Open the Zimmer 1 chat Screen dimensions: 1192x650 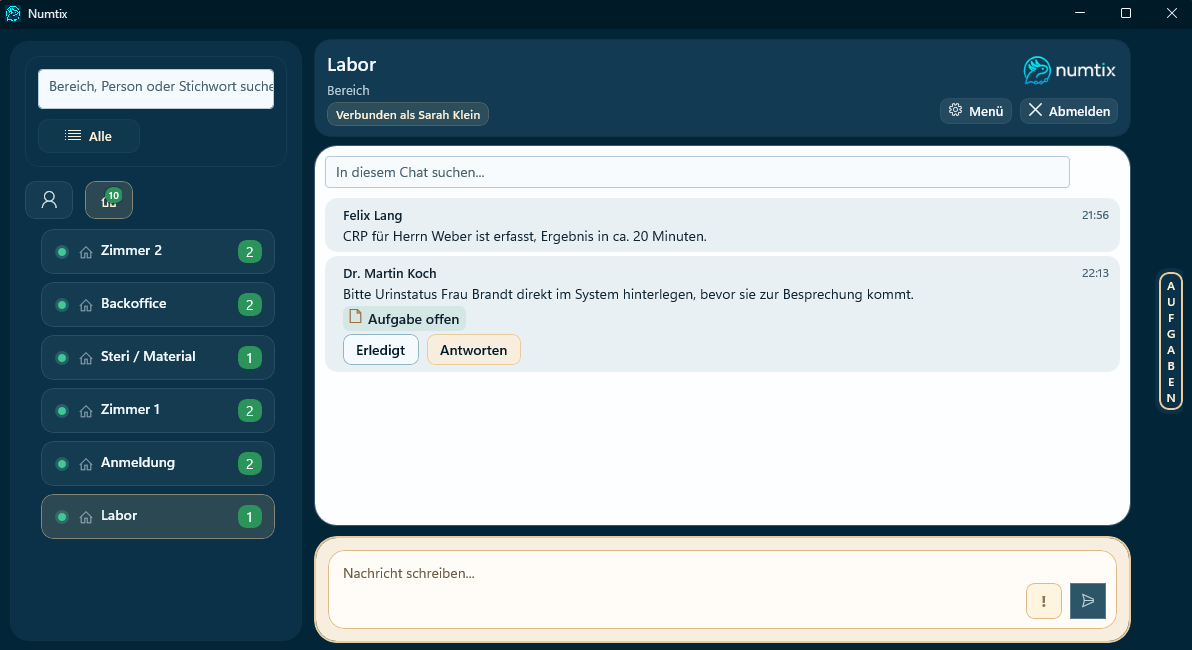[157, 411]
